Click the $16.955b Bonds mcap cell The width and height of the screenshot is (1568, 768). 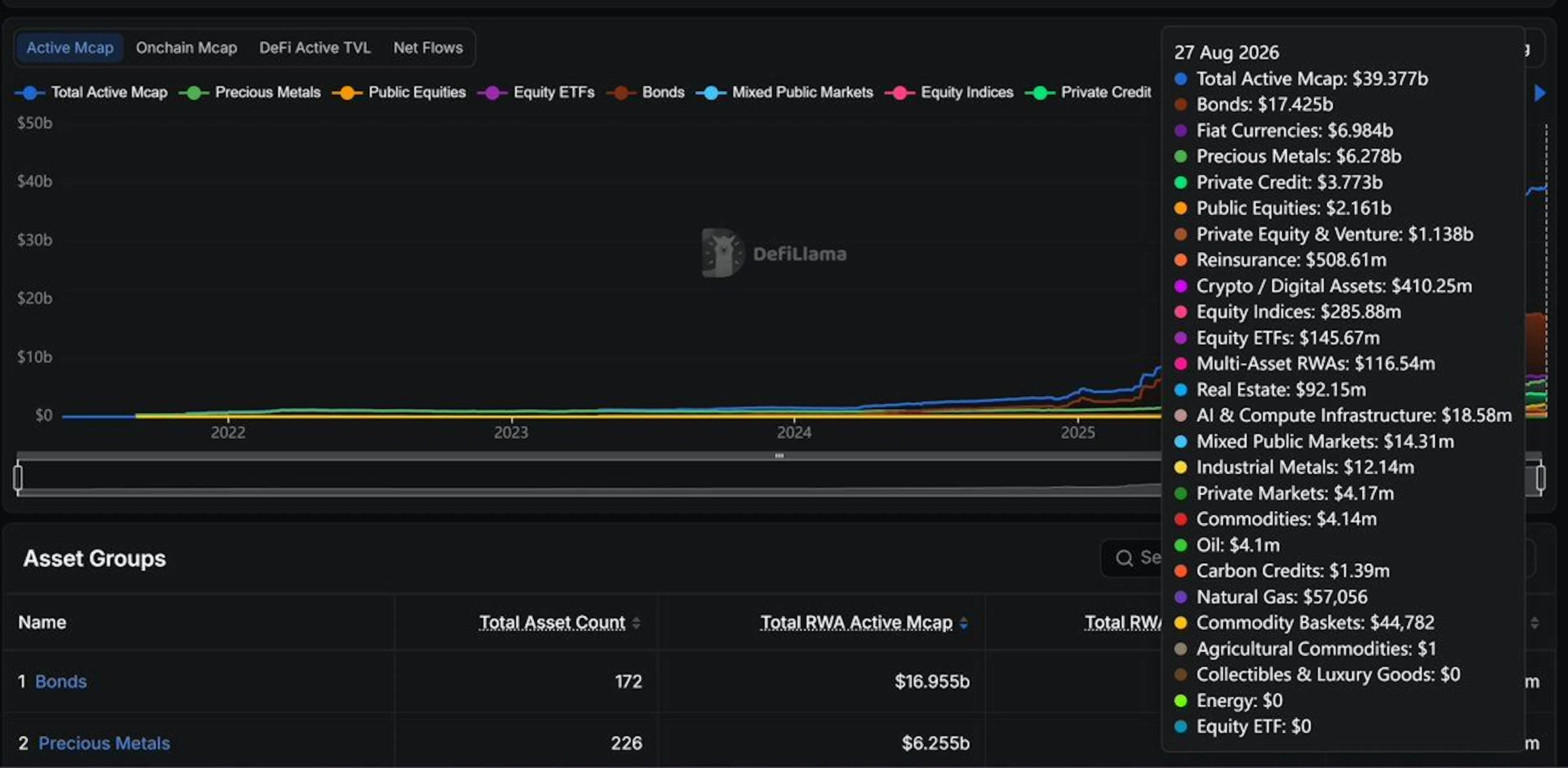pos(932,681)
